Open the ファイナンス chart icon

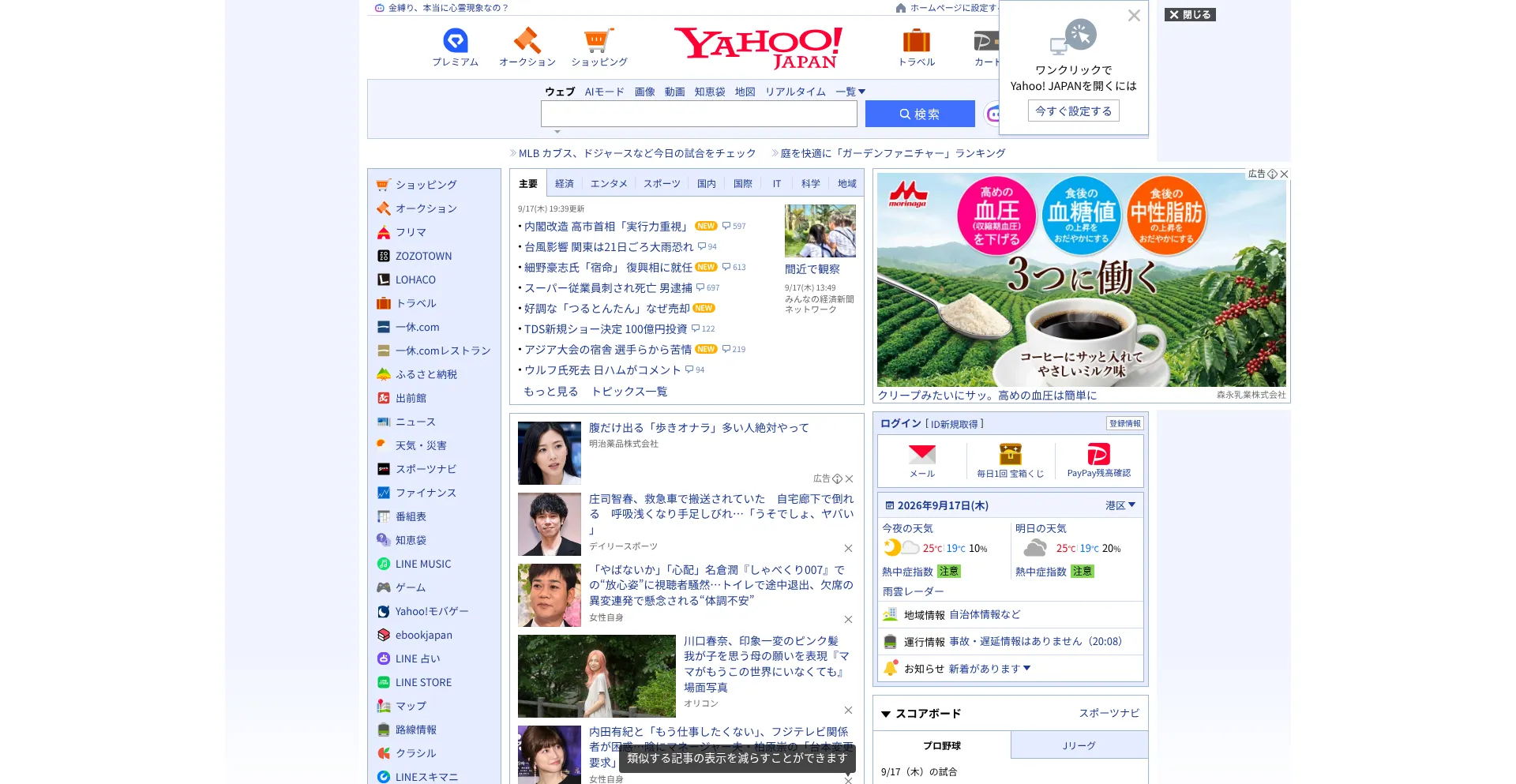click(384, 493)
